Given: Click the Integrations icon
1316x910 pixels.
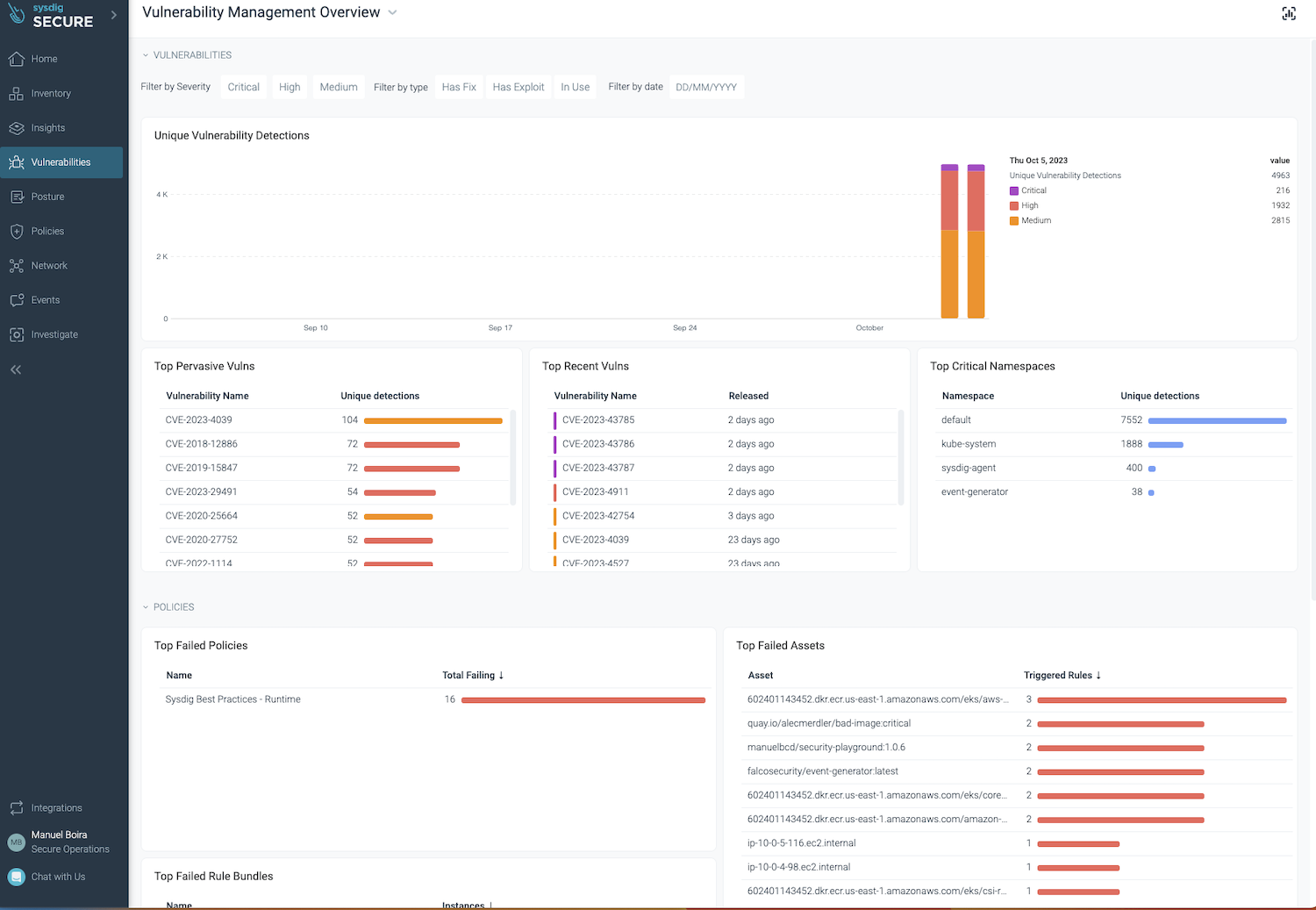Looking at the screenshot, I should pos(16,807).
